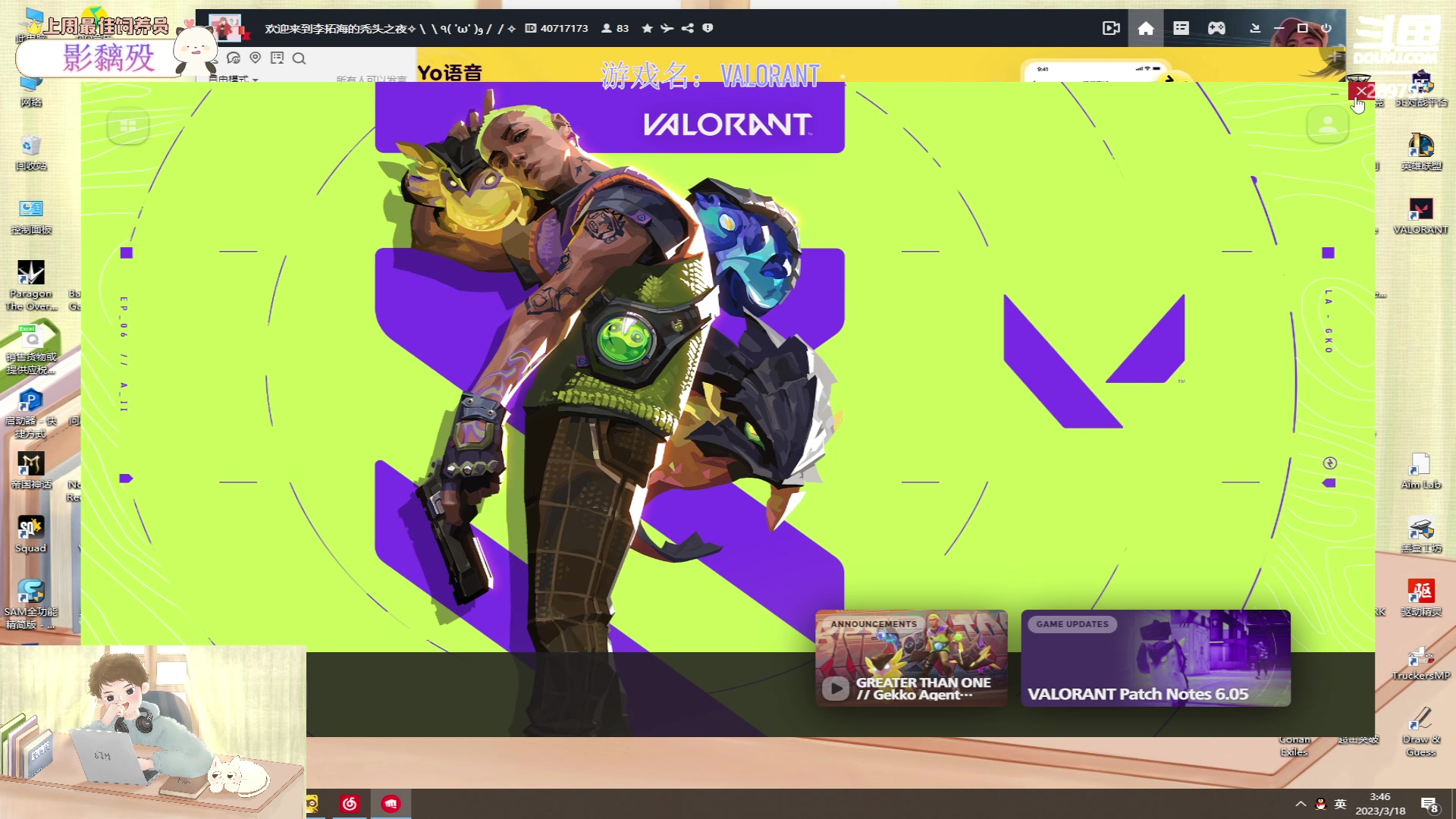Click the download arrow icon in top bar
This screenshot has height=819, width=1456.
coord(1255,28)
